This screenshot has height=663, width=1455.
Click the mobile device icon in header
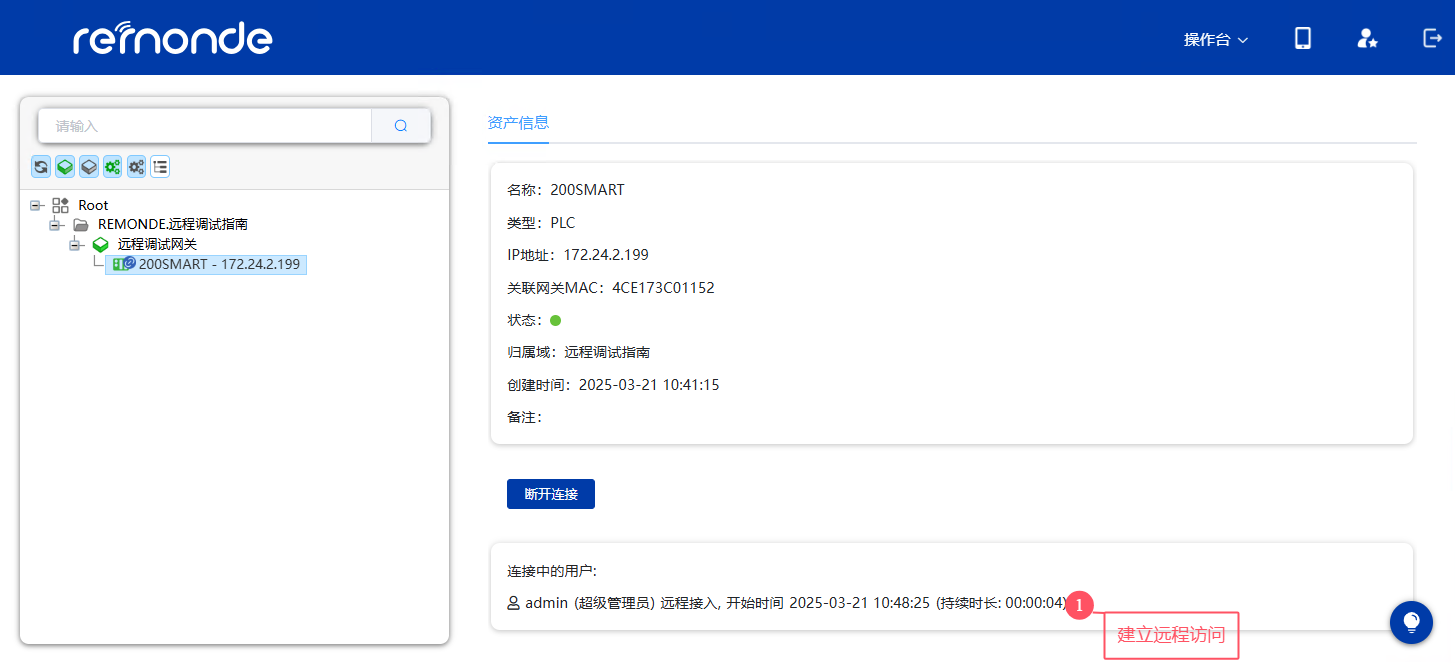coord(1303,38)
